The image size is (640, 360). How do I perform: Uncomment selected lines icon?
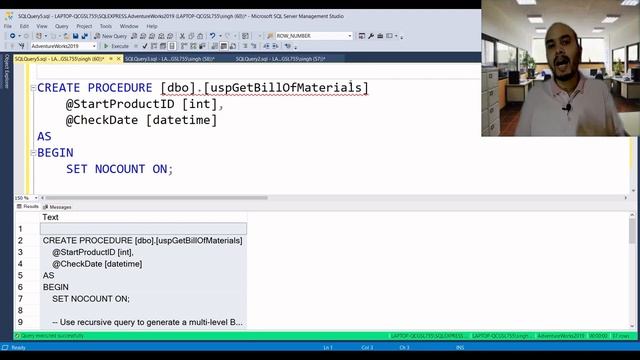(x=253, y=46)
